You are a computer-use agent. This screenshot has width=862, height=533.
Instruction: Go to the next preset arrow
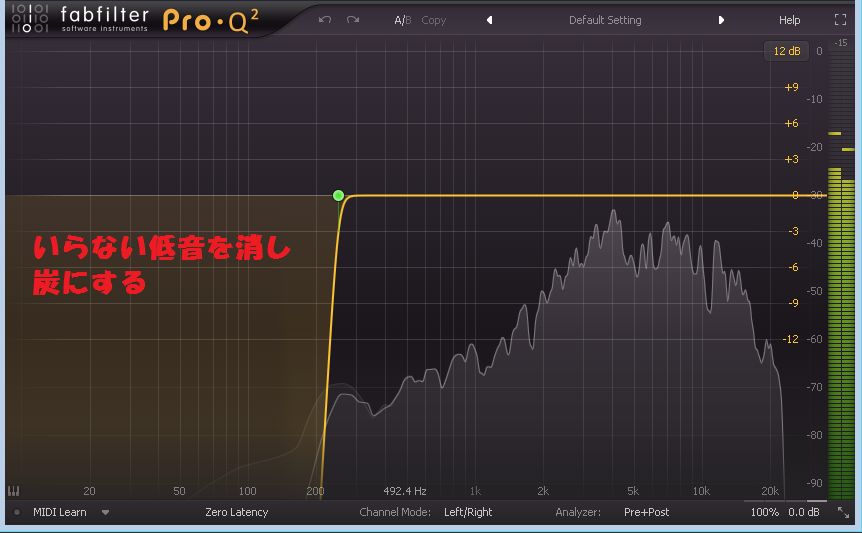coord(721,20)
